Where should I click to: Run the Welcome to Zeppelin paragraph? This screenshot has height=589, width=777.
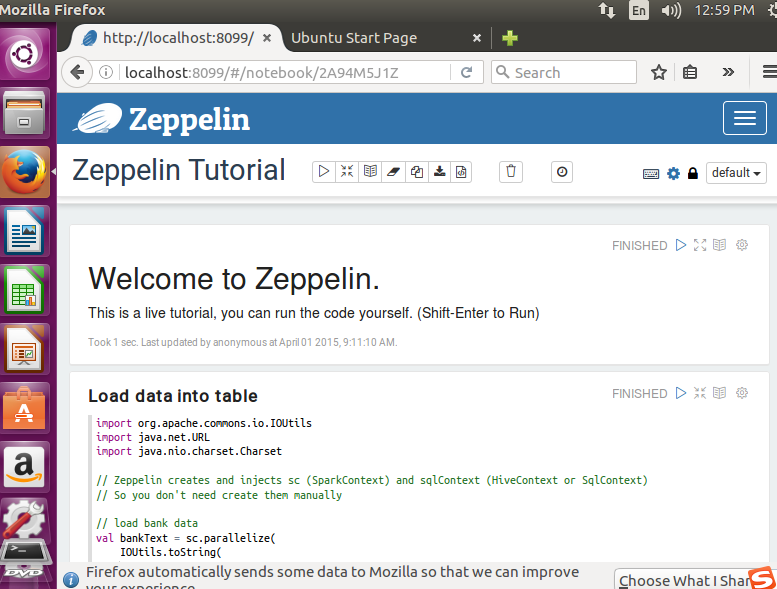point(681,245)
